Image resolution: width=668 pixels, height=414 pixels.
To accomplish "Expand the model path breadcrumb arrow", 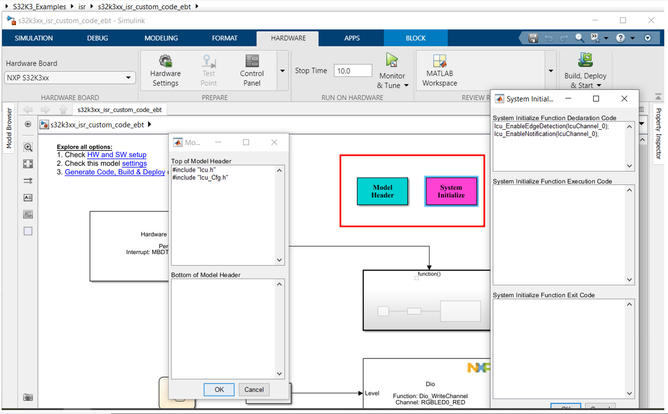I will click(x=150, y=124).
